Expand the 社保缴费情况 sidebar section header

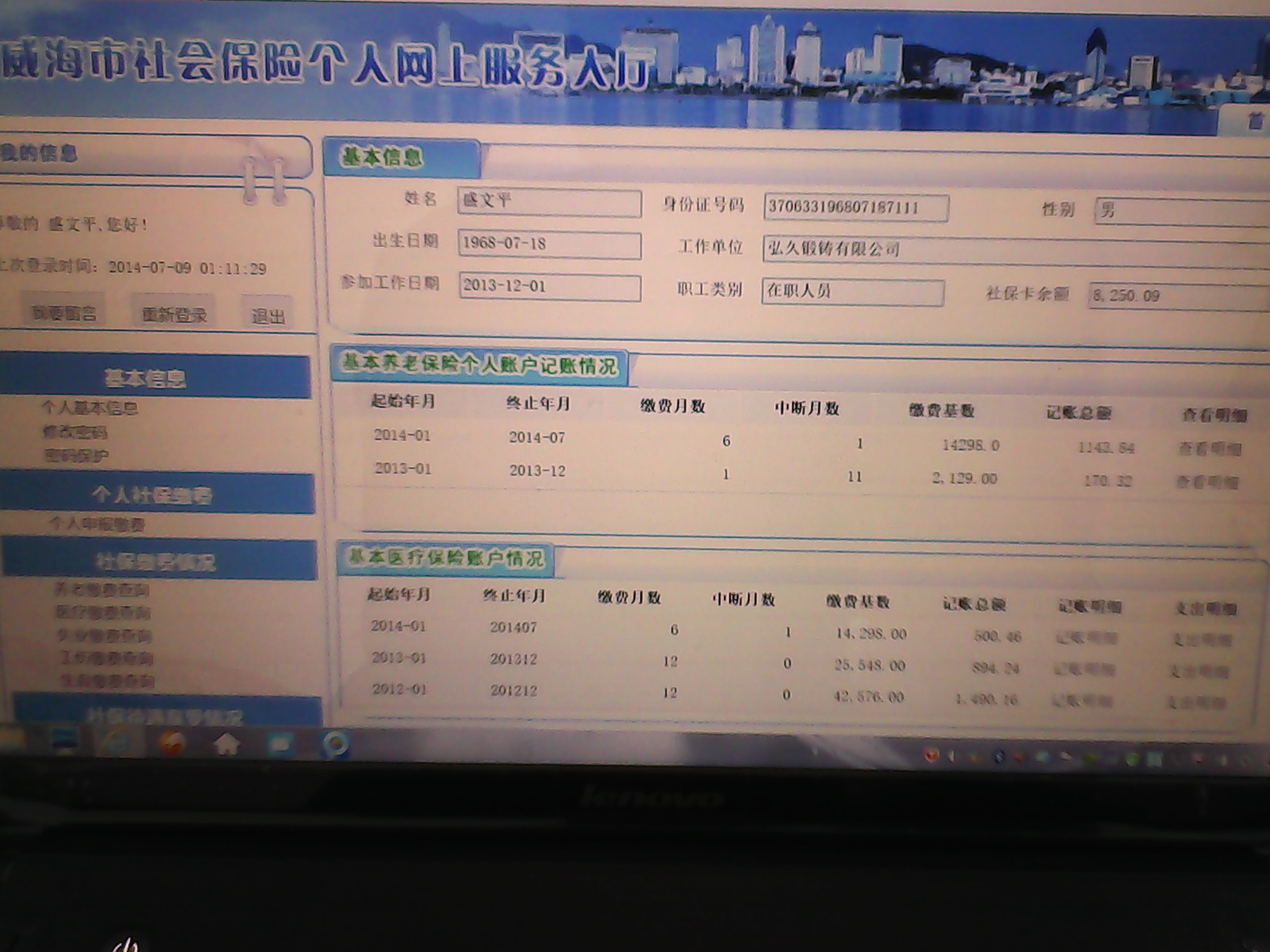click(x=159, y=561)
